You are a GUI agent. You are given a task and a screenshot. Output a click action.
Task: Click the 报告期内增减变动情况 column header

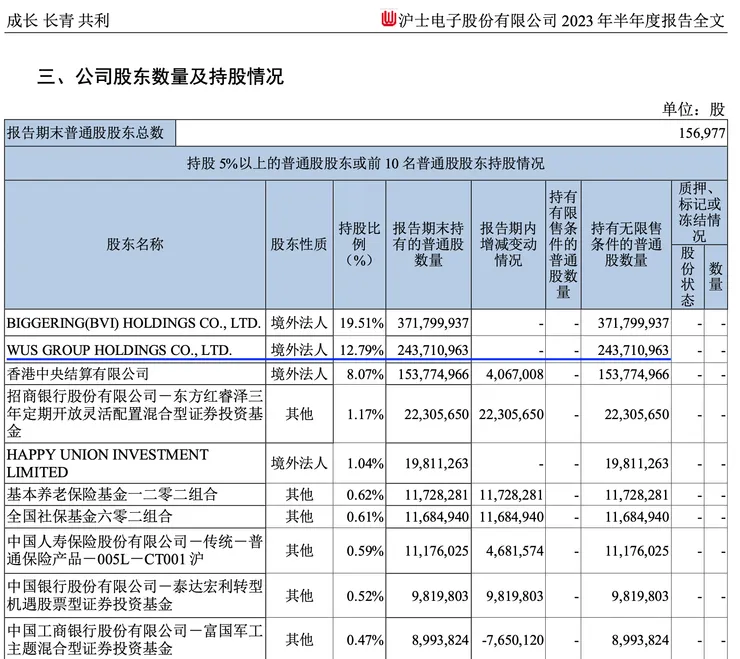click(508, 245)
